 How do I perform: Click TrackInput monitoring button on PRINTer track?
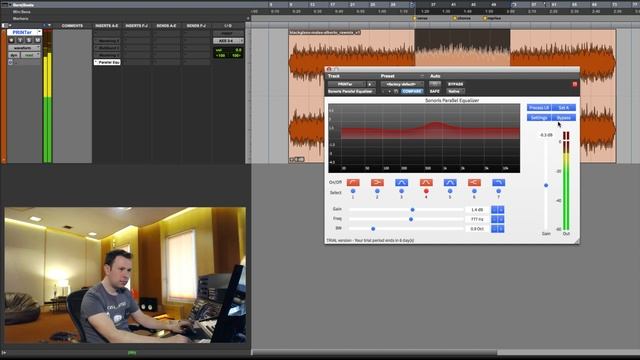pos(20,40)
